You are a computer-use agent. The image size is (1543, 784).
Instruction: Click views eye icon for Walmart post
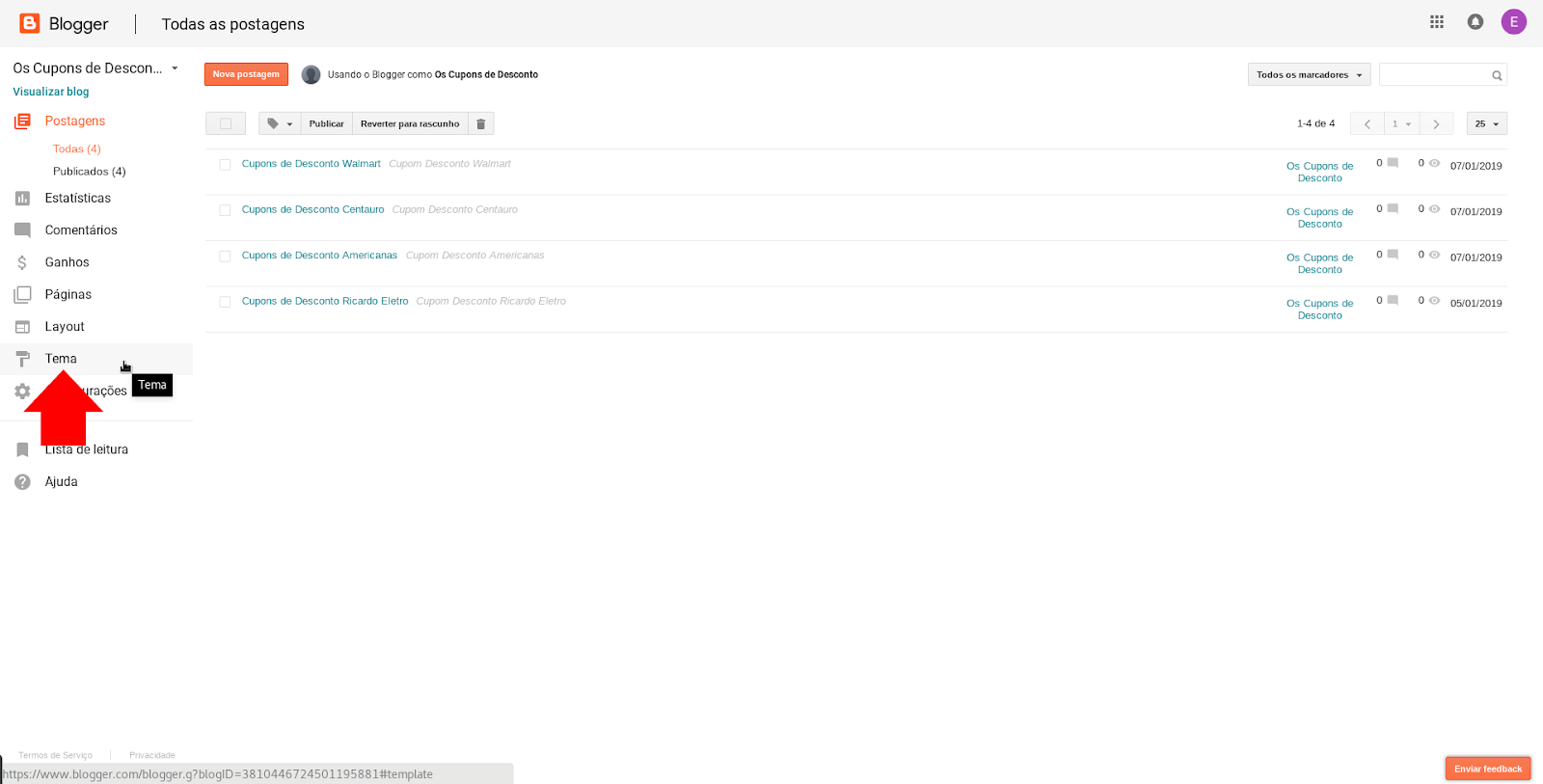coord(1434,163)
